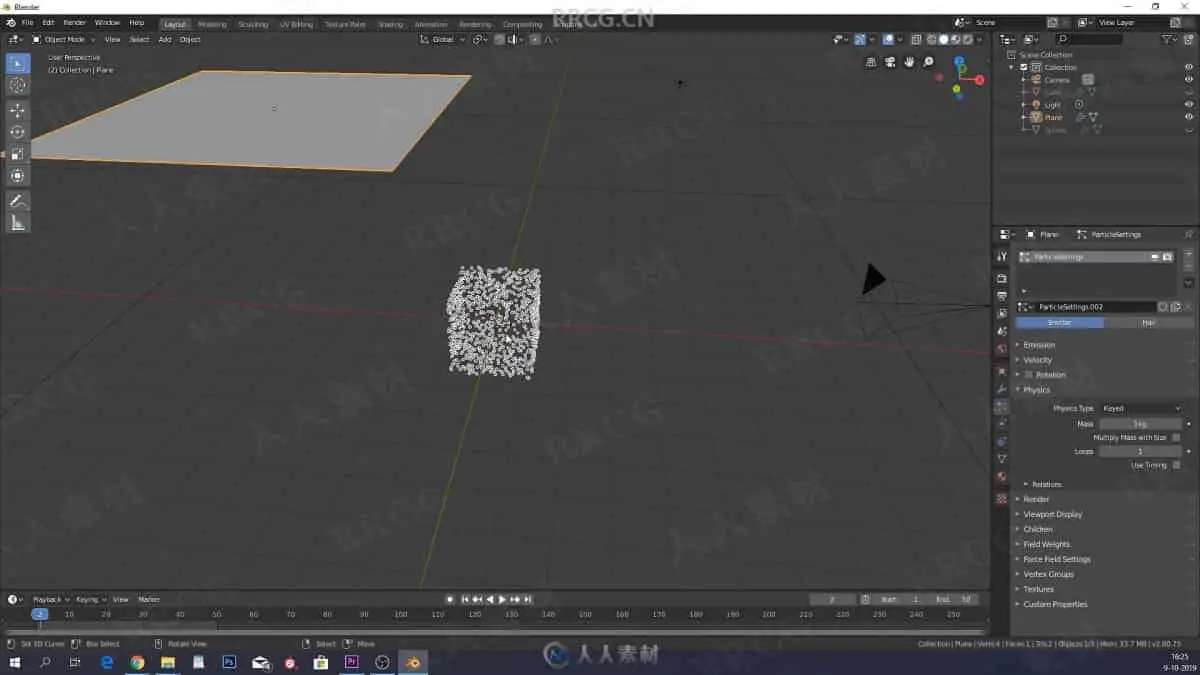Open the Physics Type Keyed dropdown
The width and height of the screenshot is (1200, 675).
tap(1141, 408)
